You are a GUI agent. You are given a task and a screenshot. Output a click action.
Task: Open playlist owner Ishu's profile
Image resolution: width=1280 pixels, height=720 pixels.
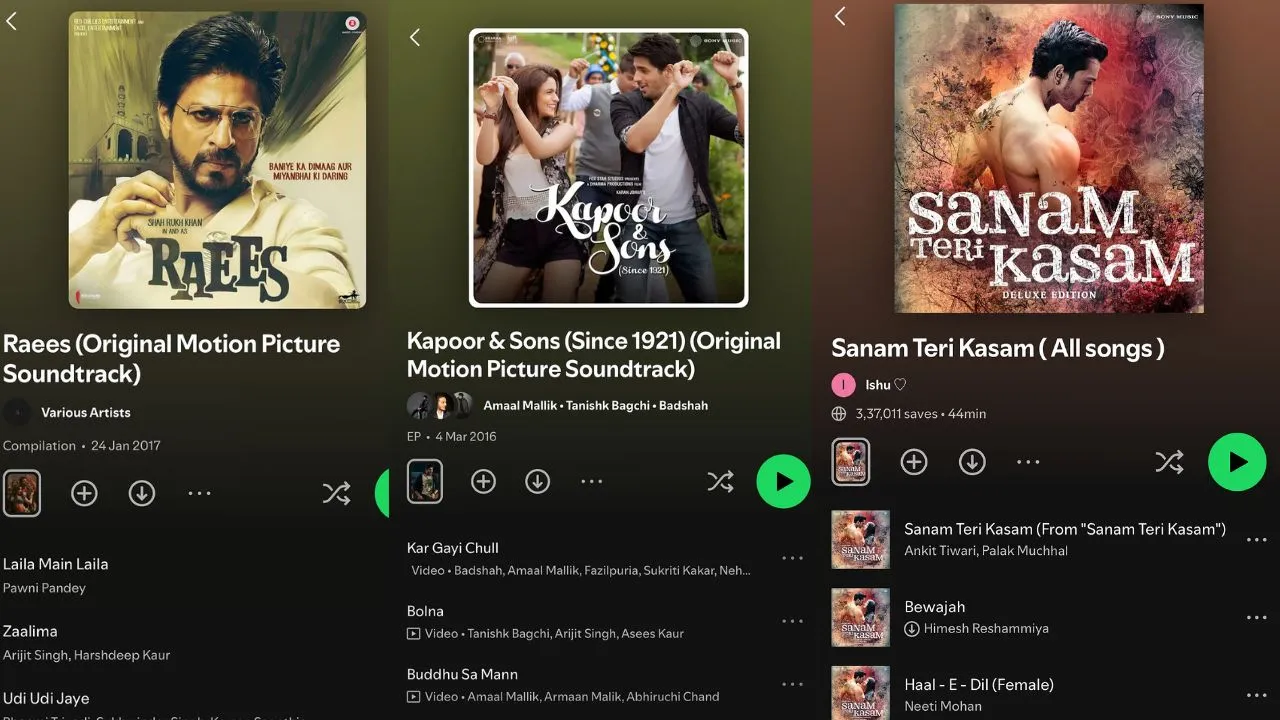(x=886, y=384)
